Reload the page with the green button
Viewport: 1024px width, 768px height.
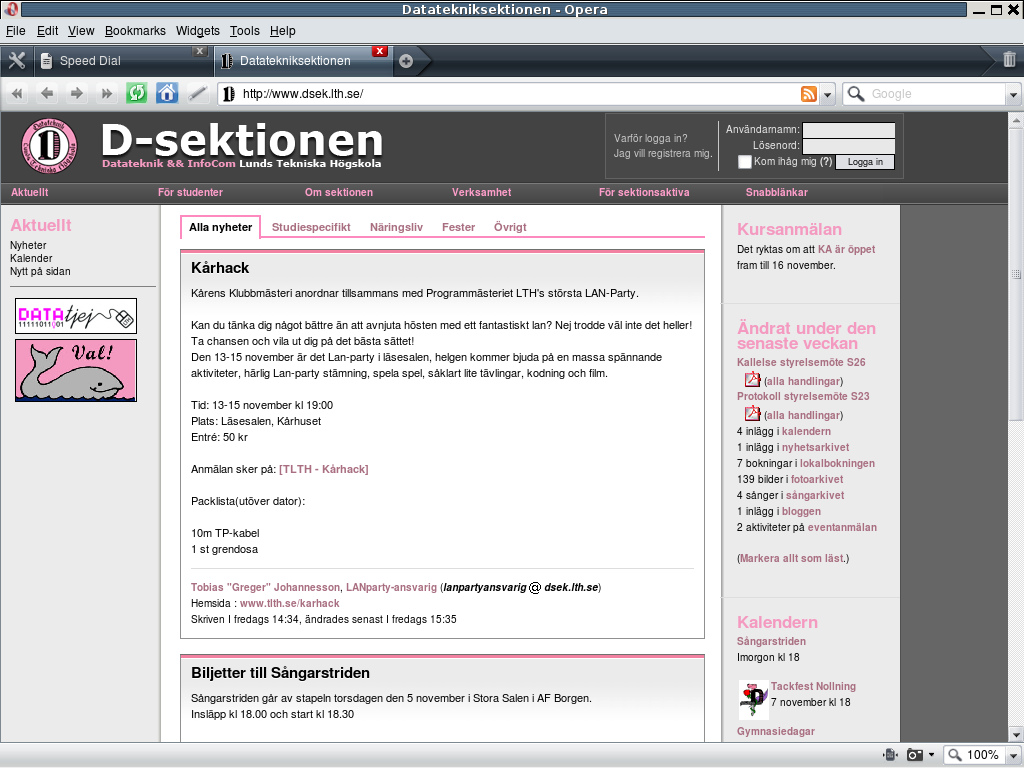(x=136, y=93)
